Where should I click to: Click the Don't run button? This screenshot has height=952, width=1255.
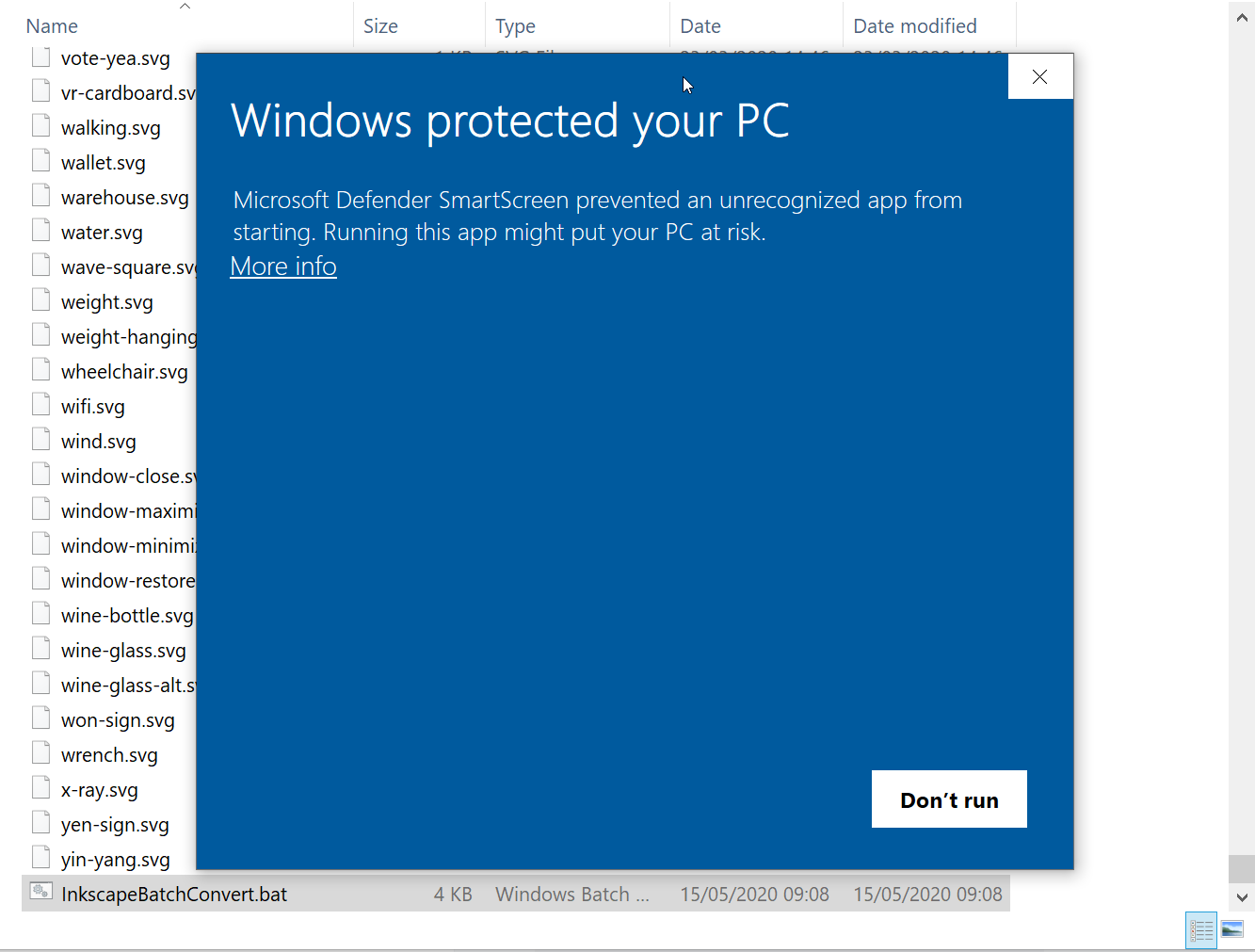click(x=948, y=799)
